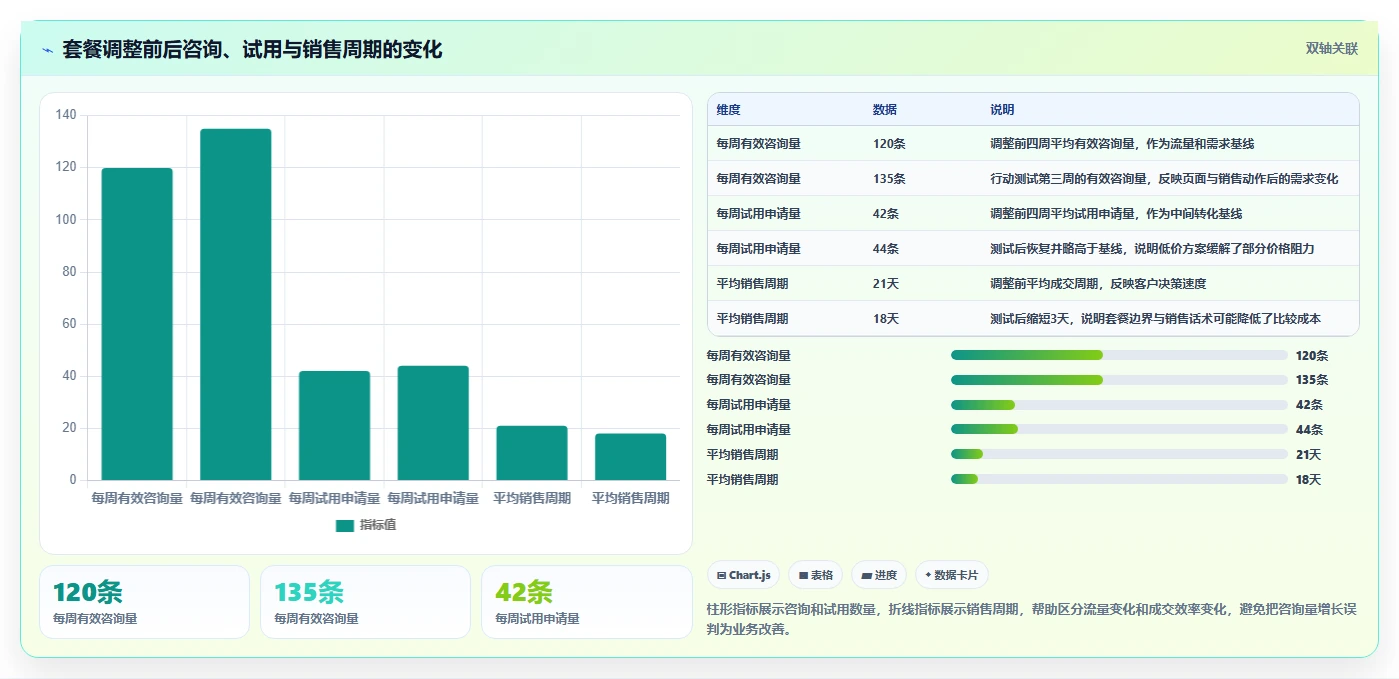Click the 140 label on the y-axis
Image resolution: width=1399 pixels, height=679 pixels.
tap(66, 115)
